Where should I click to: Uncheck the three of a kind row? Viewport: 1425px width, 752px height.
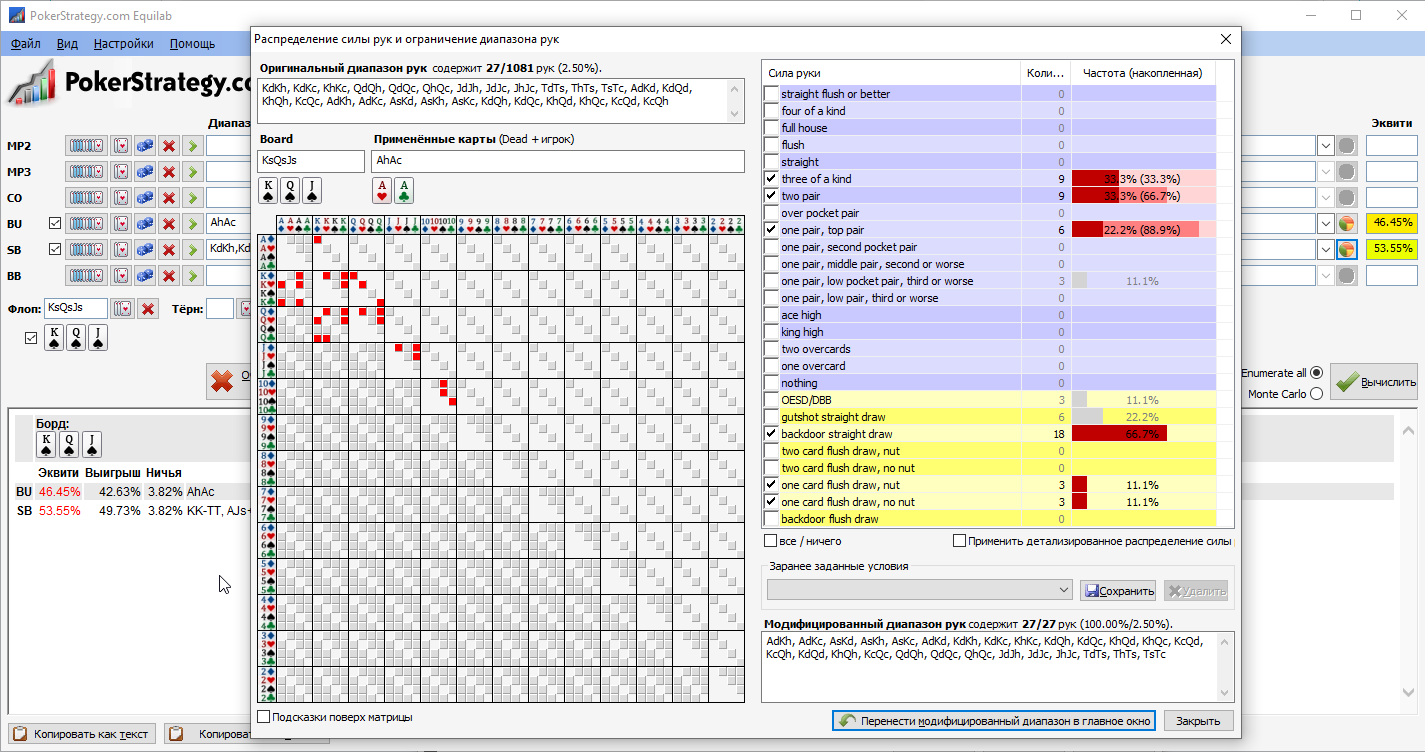point(770,179)
